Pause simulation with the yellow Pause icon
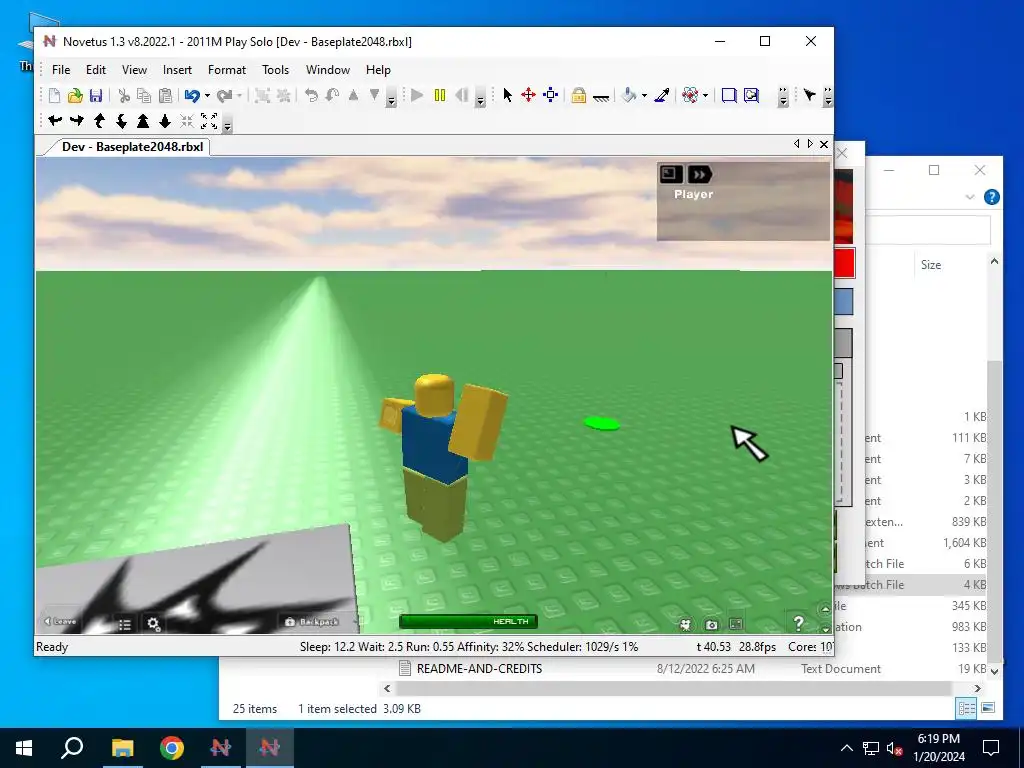This screenshot has width=1024, height=768. coord(440,95)
